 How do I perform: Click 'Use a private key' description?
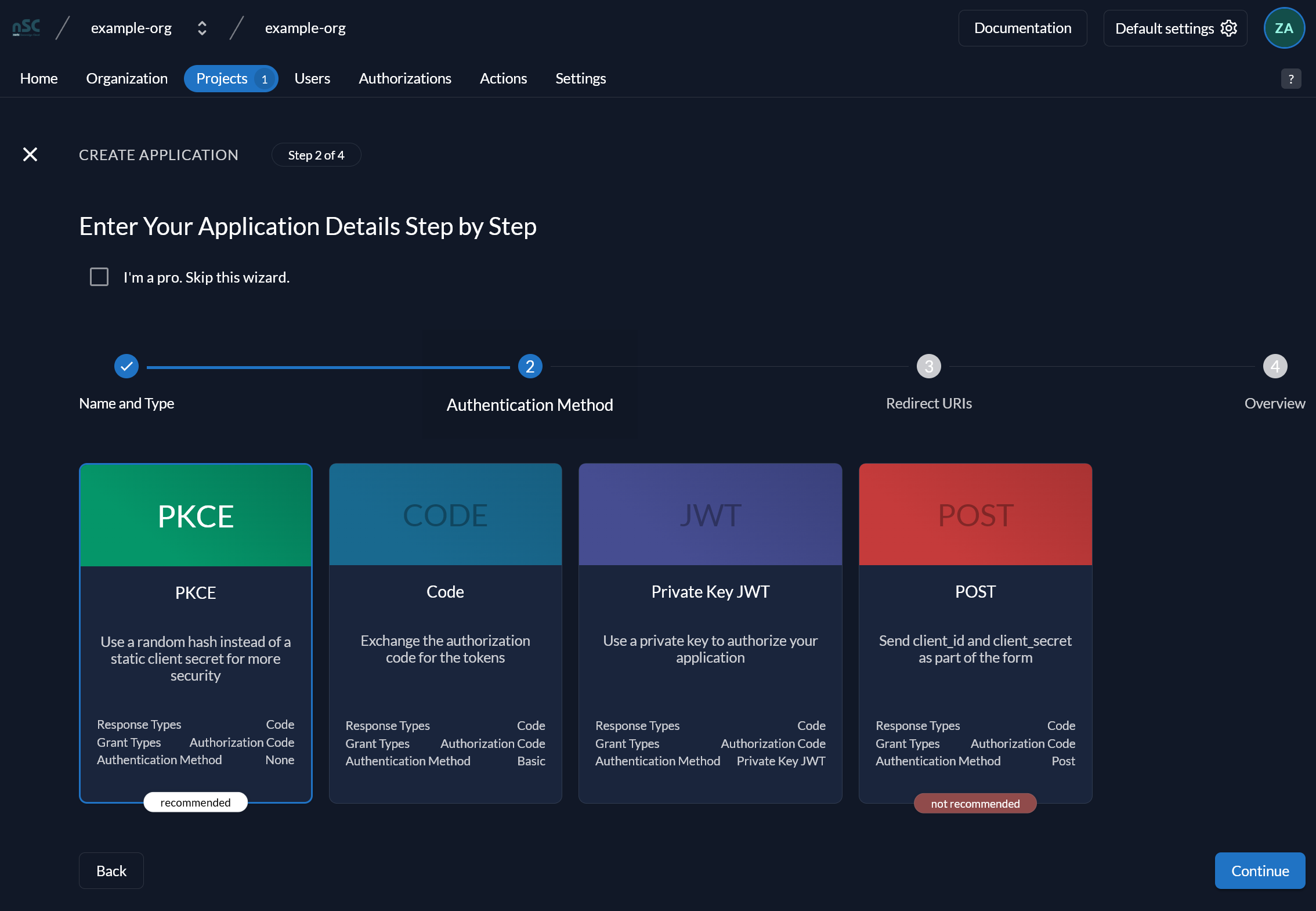point(710,649)
